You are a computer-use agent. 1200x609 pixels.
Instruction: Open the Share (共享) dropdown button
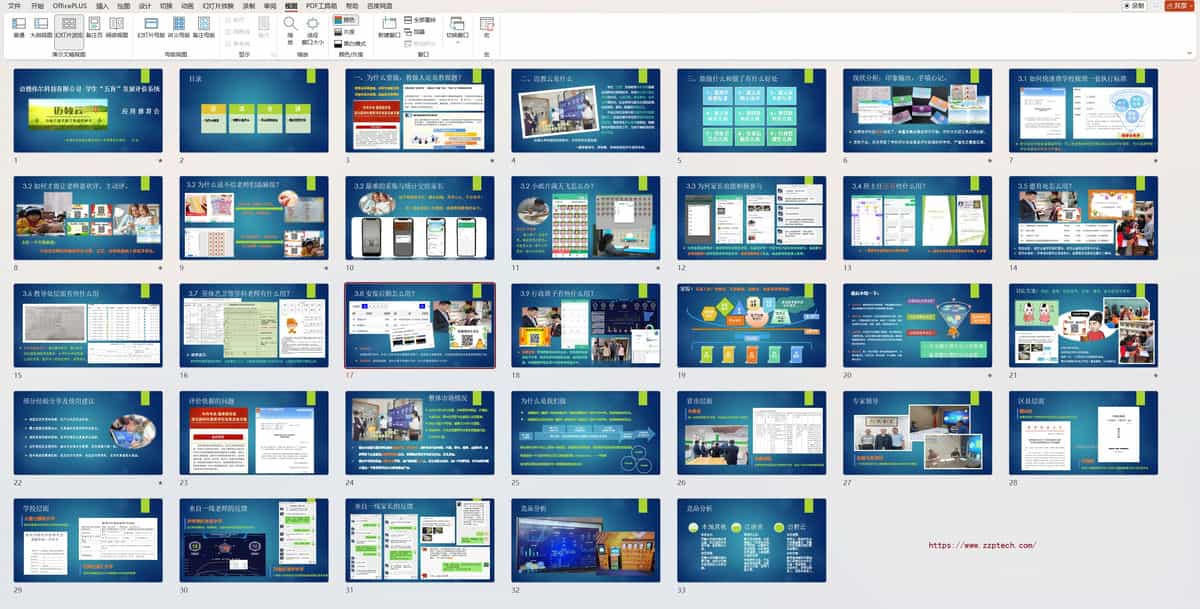(x=1178, y=5)
